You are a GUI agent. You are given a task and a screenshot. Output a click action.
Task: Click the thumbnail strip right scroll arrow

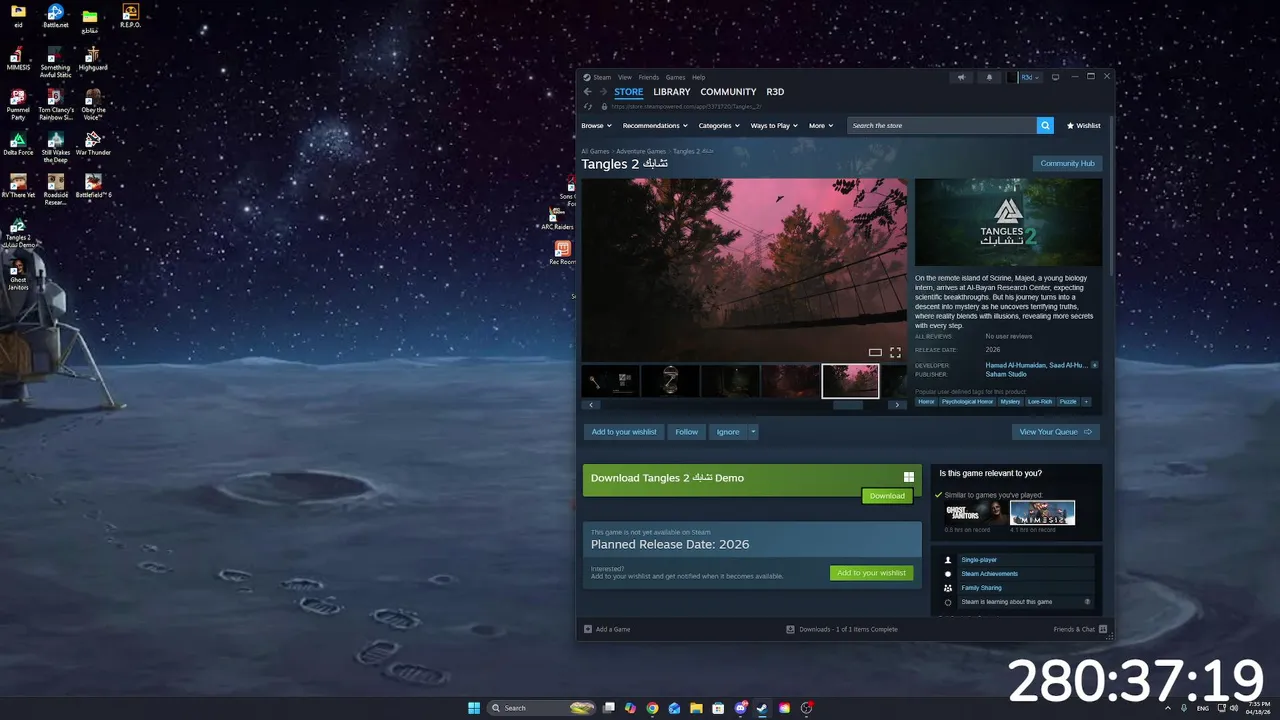click(x=897, y=405)
